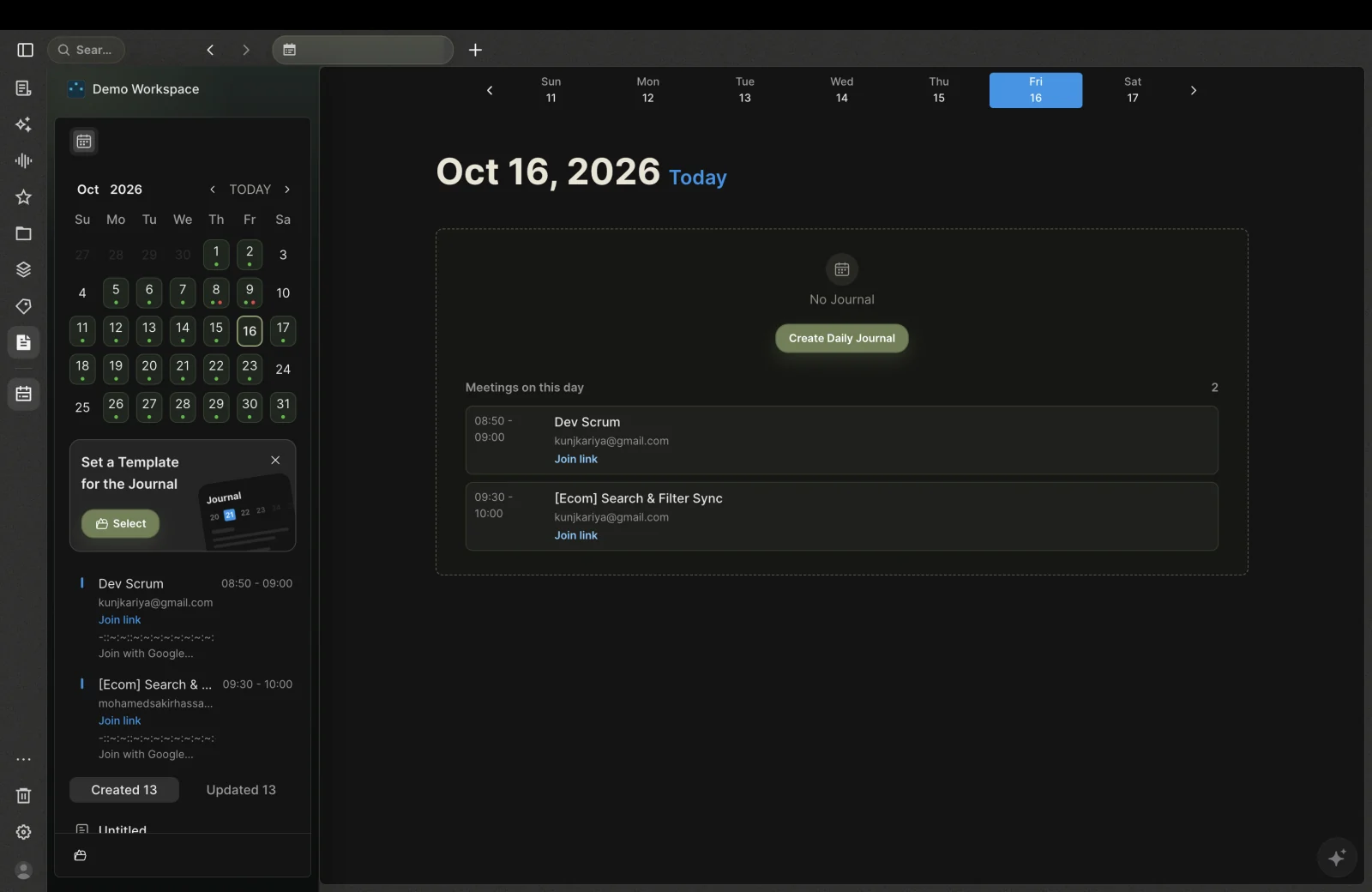
Task: Navigate forward with the top toolbar arrow
Action: 246,50
